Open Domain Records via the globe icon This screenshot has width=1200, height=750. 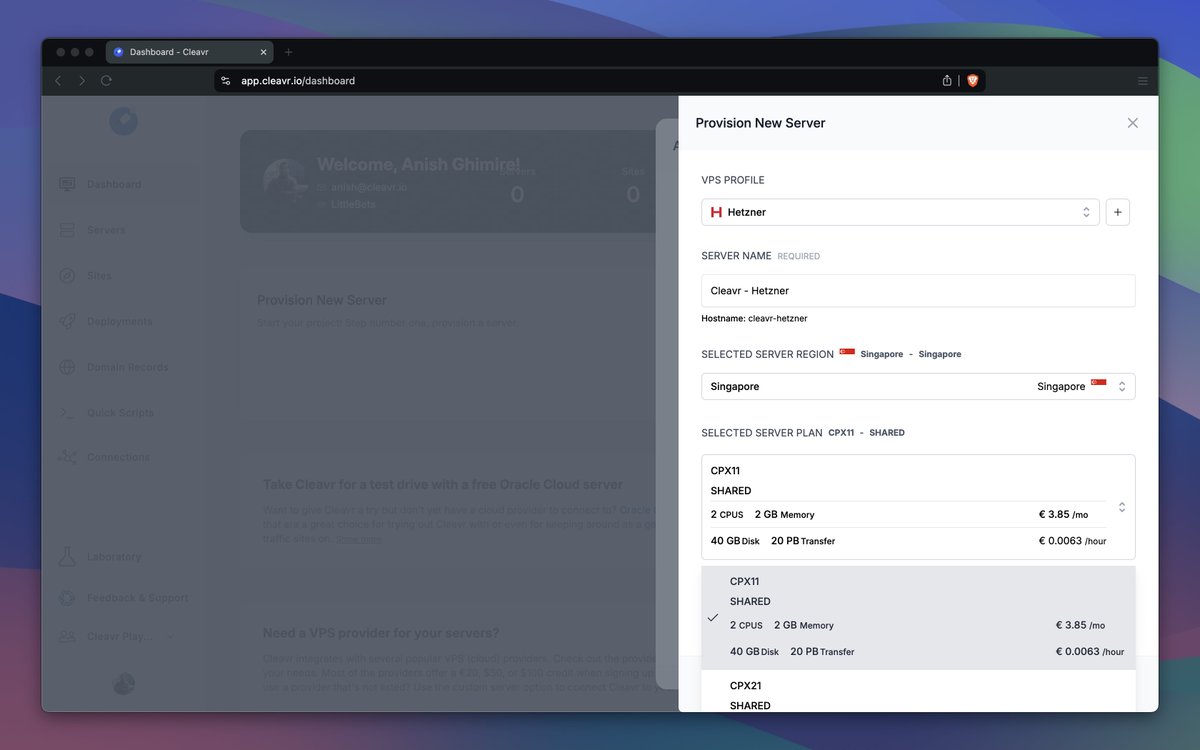67,367
